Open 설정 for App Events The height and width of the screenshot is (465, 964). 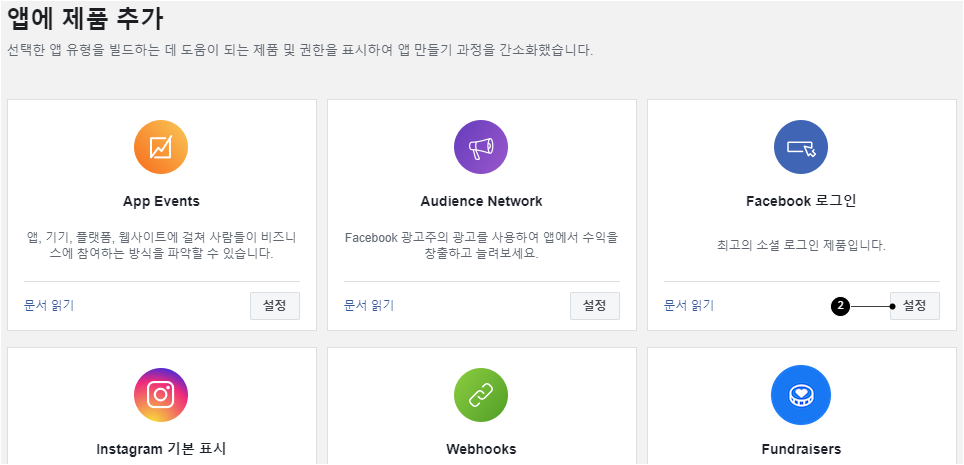(275, 306)
